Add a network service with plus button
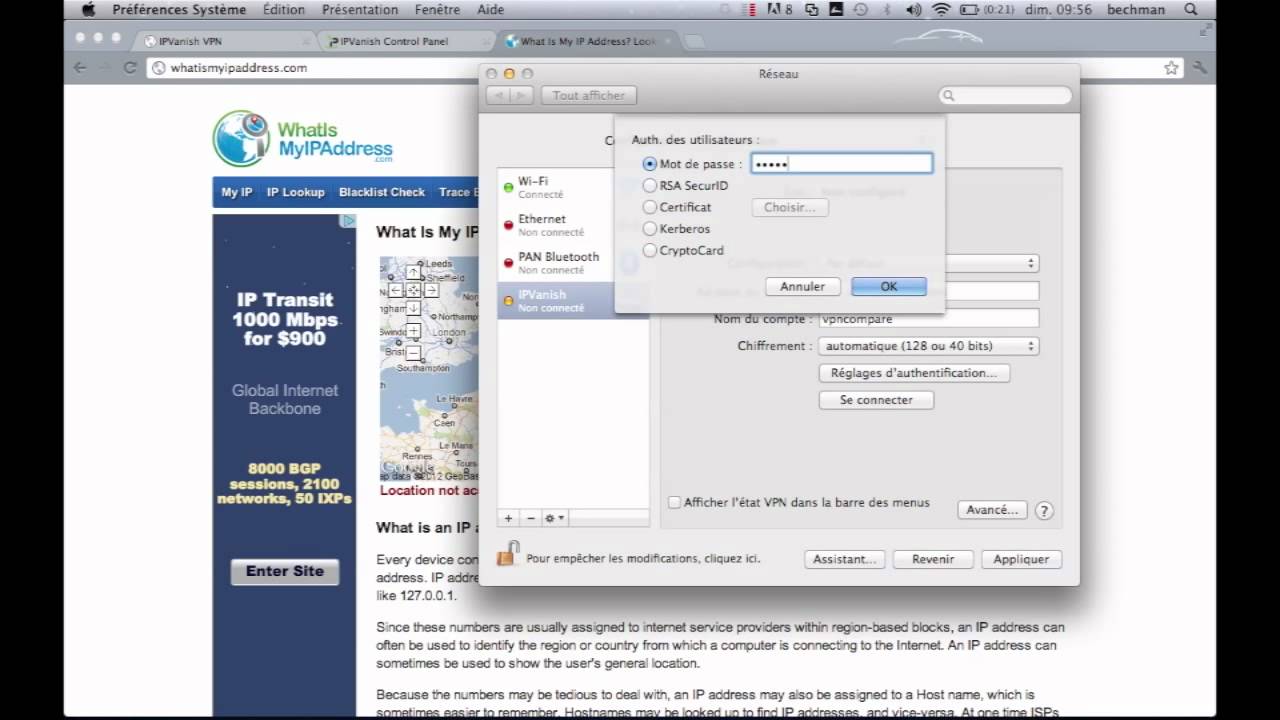 [x=508, y=518]
